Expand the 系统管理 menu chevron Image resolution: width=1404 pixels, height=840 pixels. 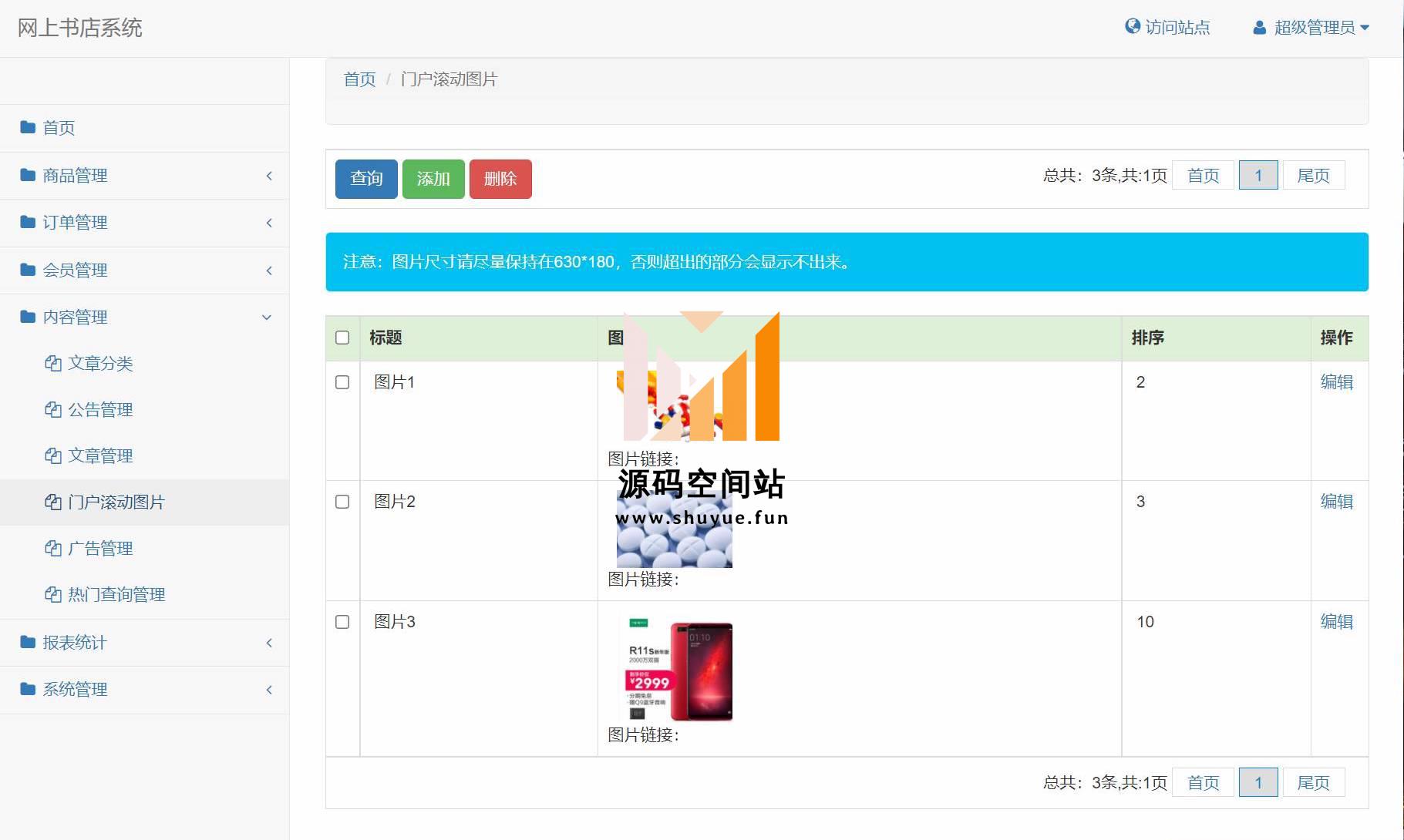269,690
